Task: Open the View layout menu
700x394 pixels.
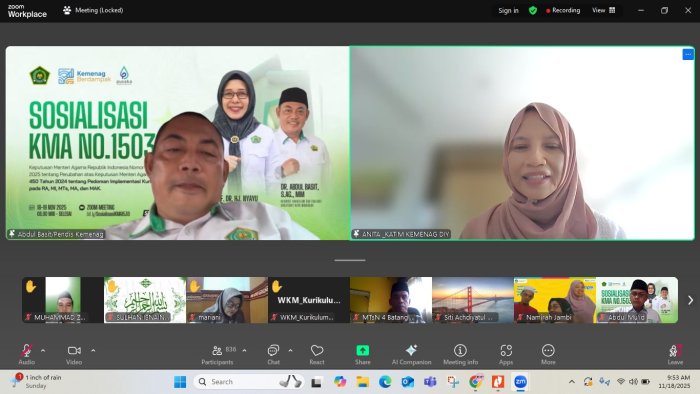Action: pyautogui.click(x=604, y=10)
